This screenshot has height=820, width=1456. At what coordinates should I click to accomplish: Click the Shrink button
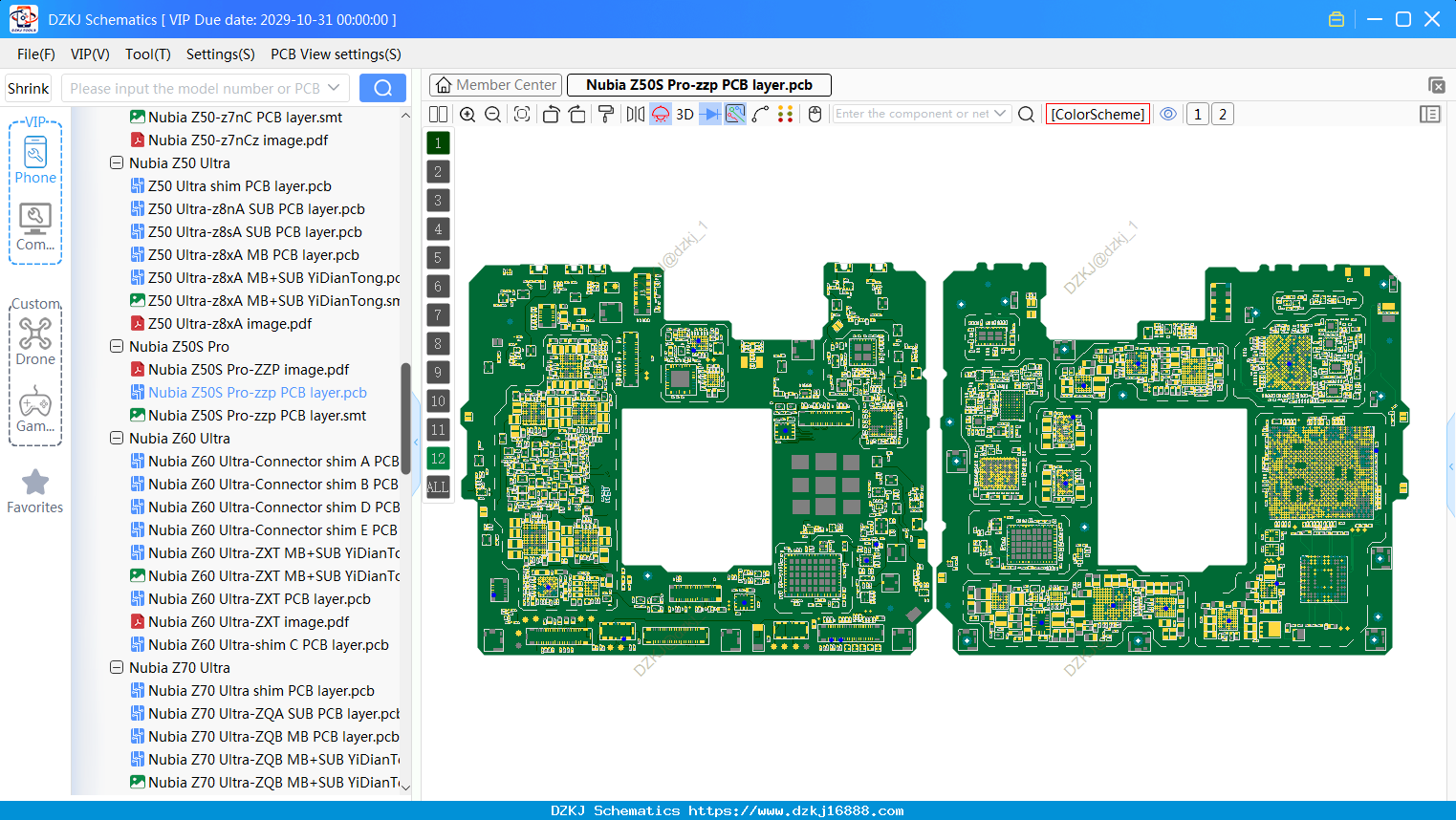tap(29, 88)
